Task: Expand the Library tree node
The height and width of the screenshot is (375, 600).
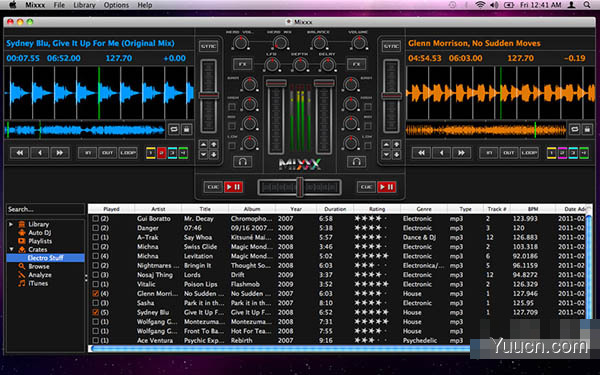Action: coord(11,224)
